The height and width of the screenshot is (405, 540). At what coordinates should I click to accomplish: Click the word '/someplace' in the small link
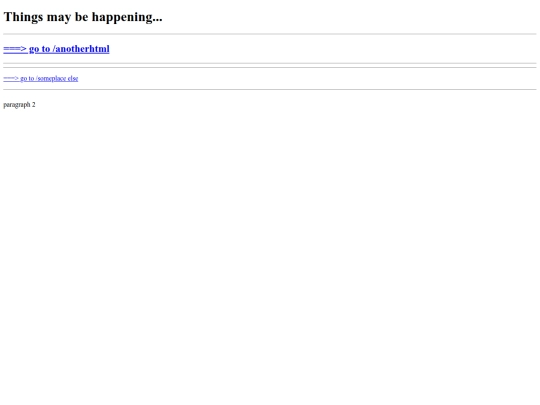(x=51, y=79)
